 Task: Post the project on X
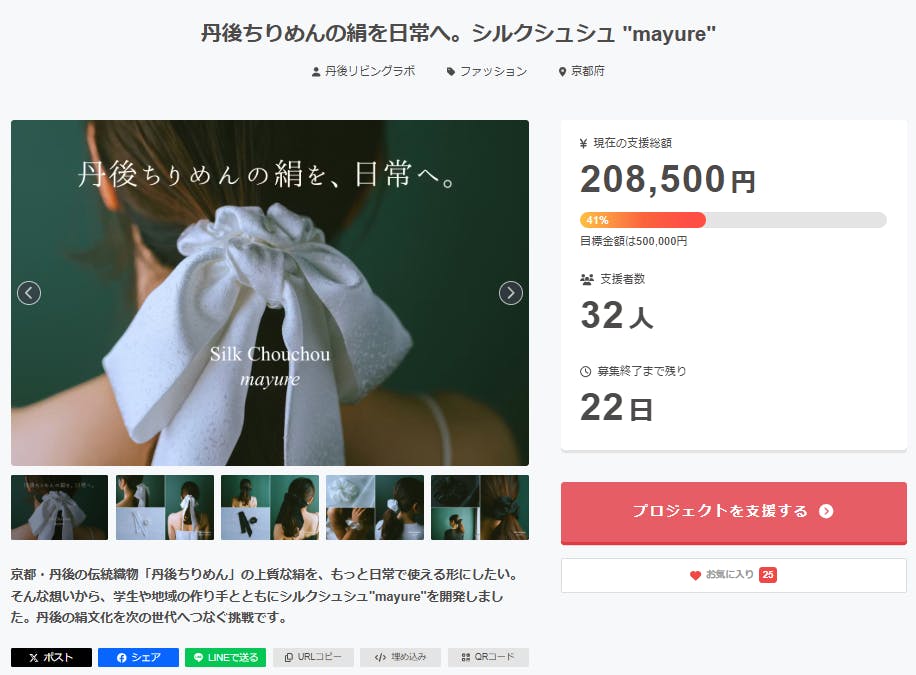point(51,657)
